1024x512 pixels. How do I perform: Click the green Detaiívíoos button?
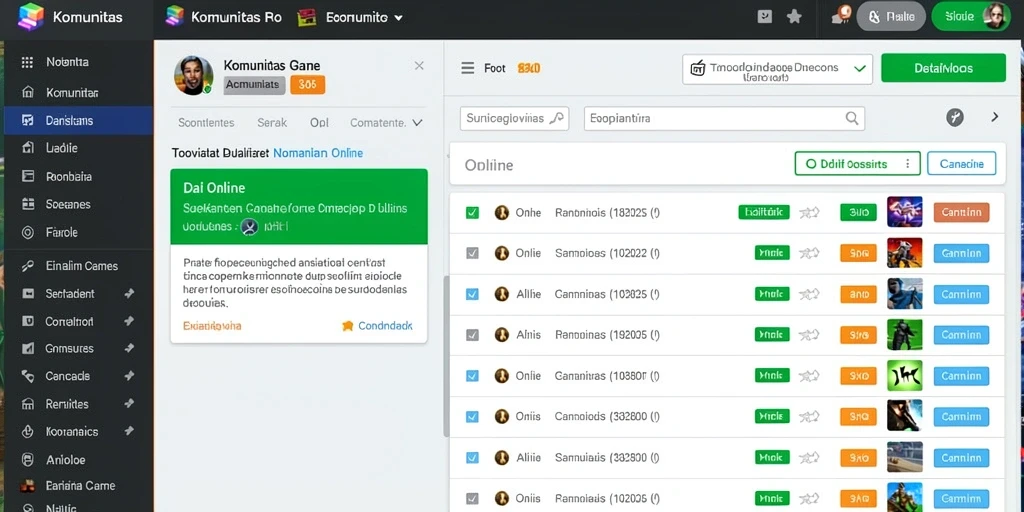[943, 68]
